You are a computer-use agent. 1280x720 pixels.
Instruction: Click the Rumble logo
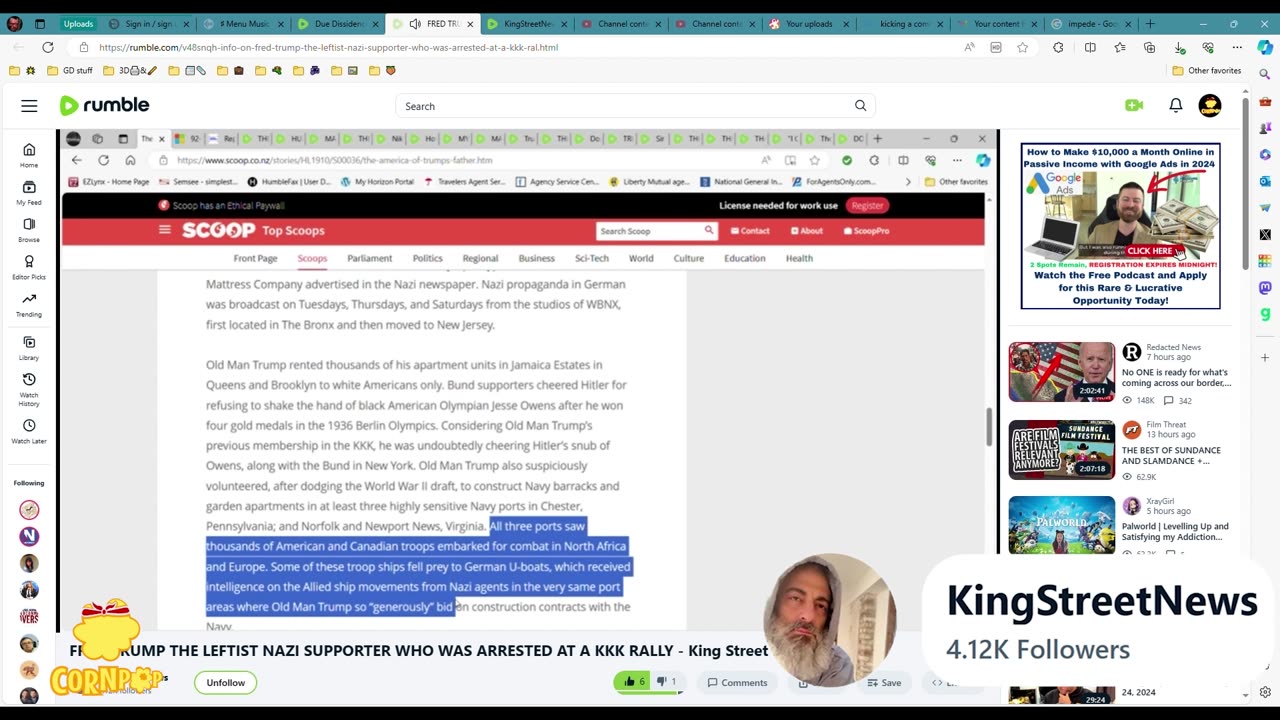coord(104,105)
